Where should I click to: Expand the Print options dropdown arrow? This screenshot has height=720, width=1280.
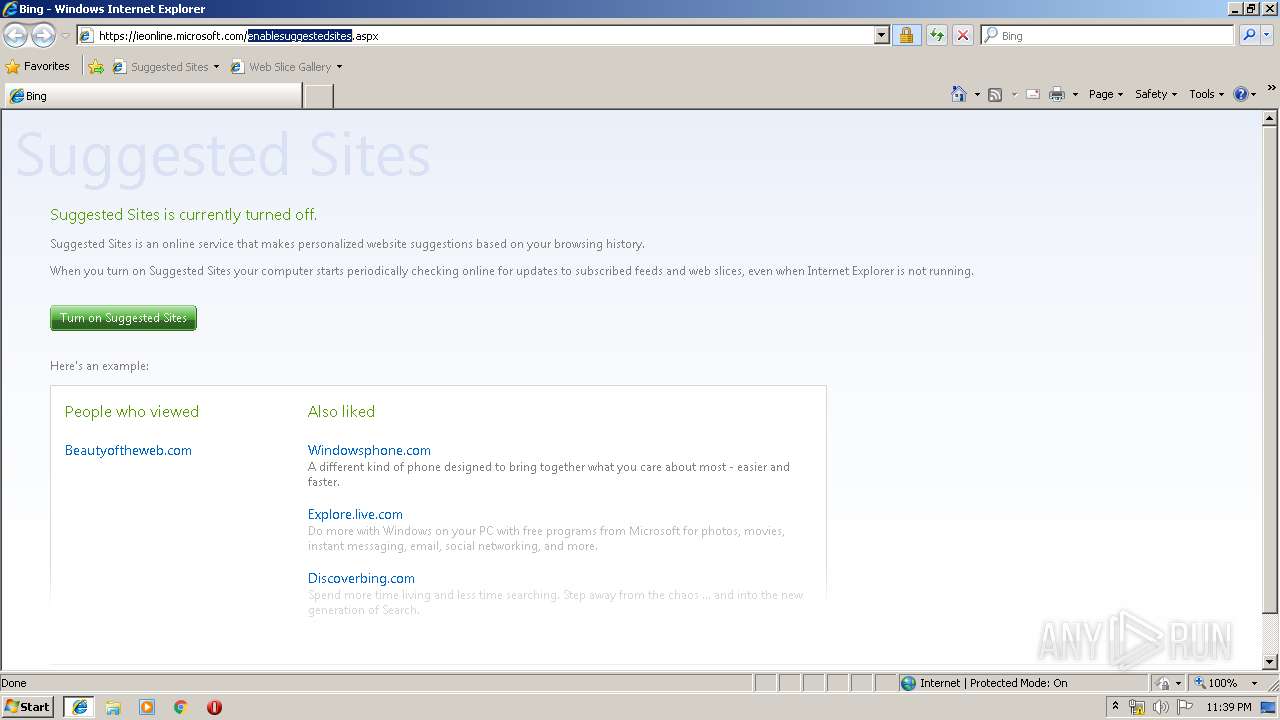[x=1075, y=94]
